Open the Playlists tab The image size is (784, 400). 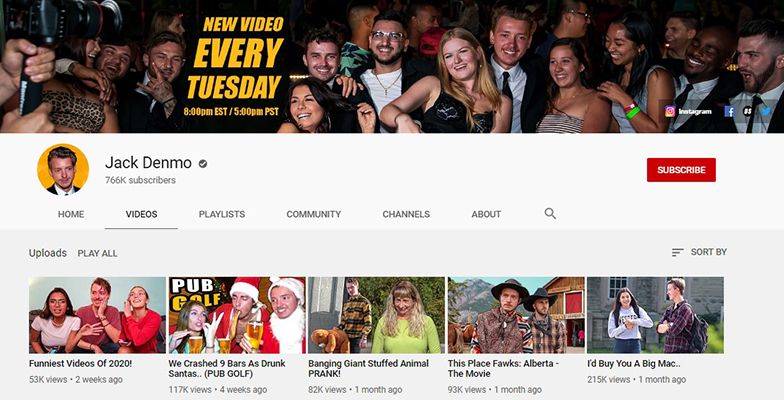(x=221, y=214)
